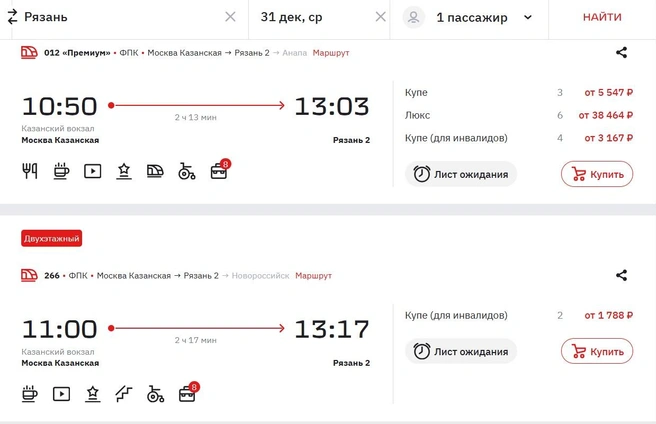Click the double-decker stairs icon on train 266
Image resolution: width=656 pixels, height=424 pixels.
click(124, 394)
